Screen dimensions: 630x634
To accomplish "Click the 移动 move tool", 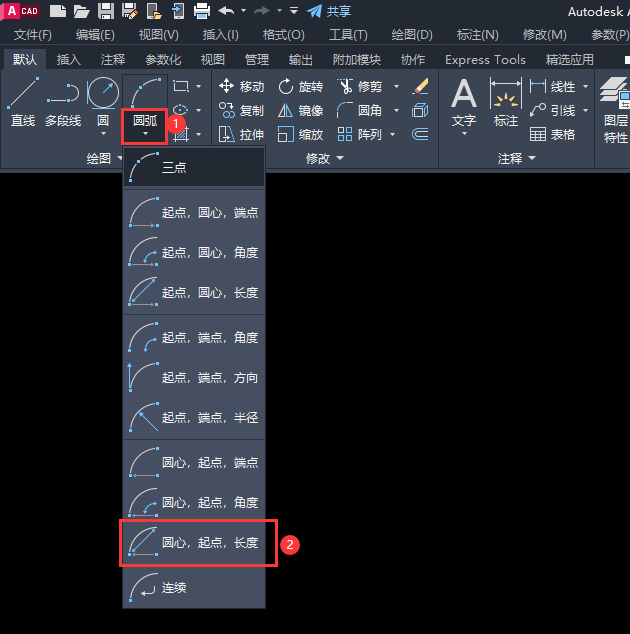I will click(241, 86).
